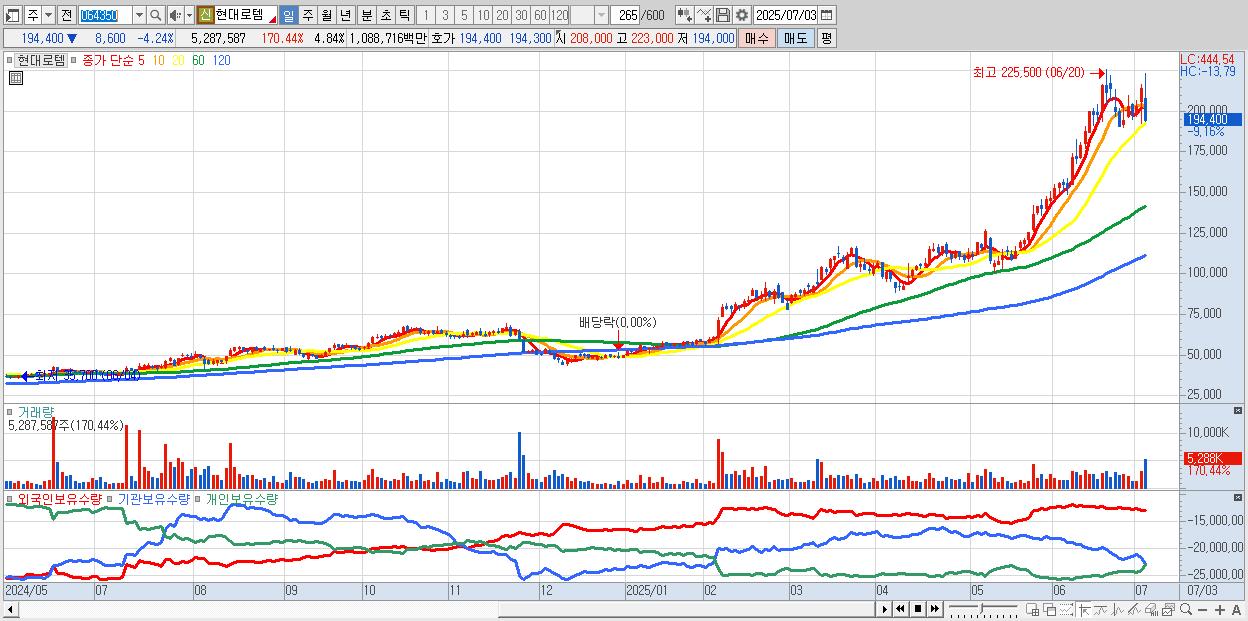This screenshot has width=1248, height=621.
Task: Toggle the 기관보유수량 indicator box
Action: (110, 498)
